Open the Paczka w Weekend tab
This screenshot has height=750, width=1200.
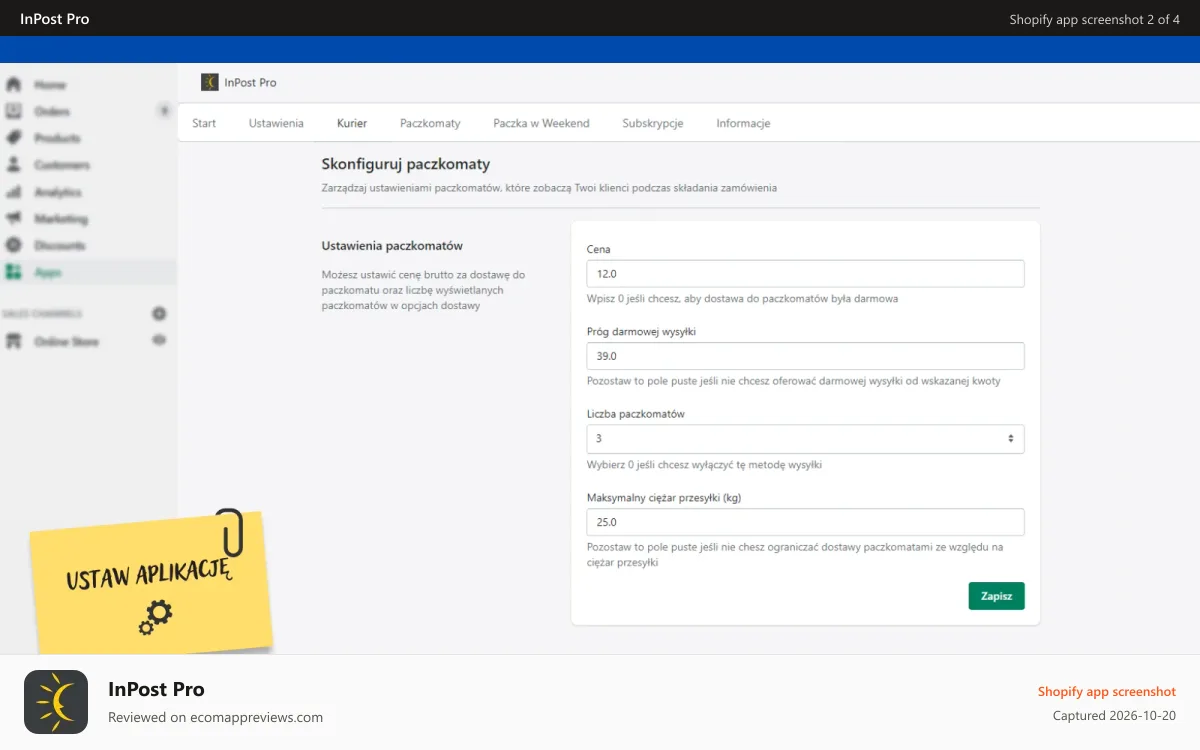click(x=541, y=123)
